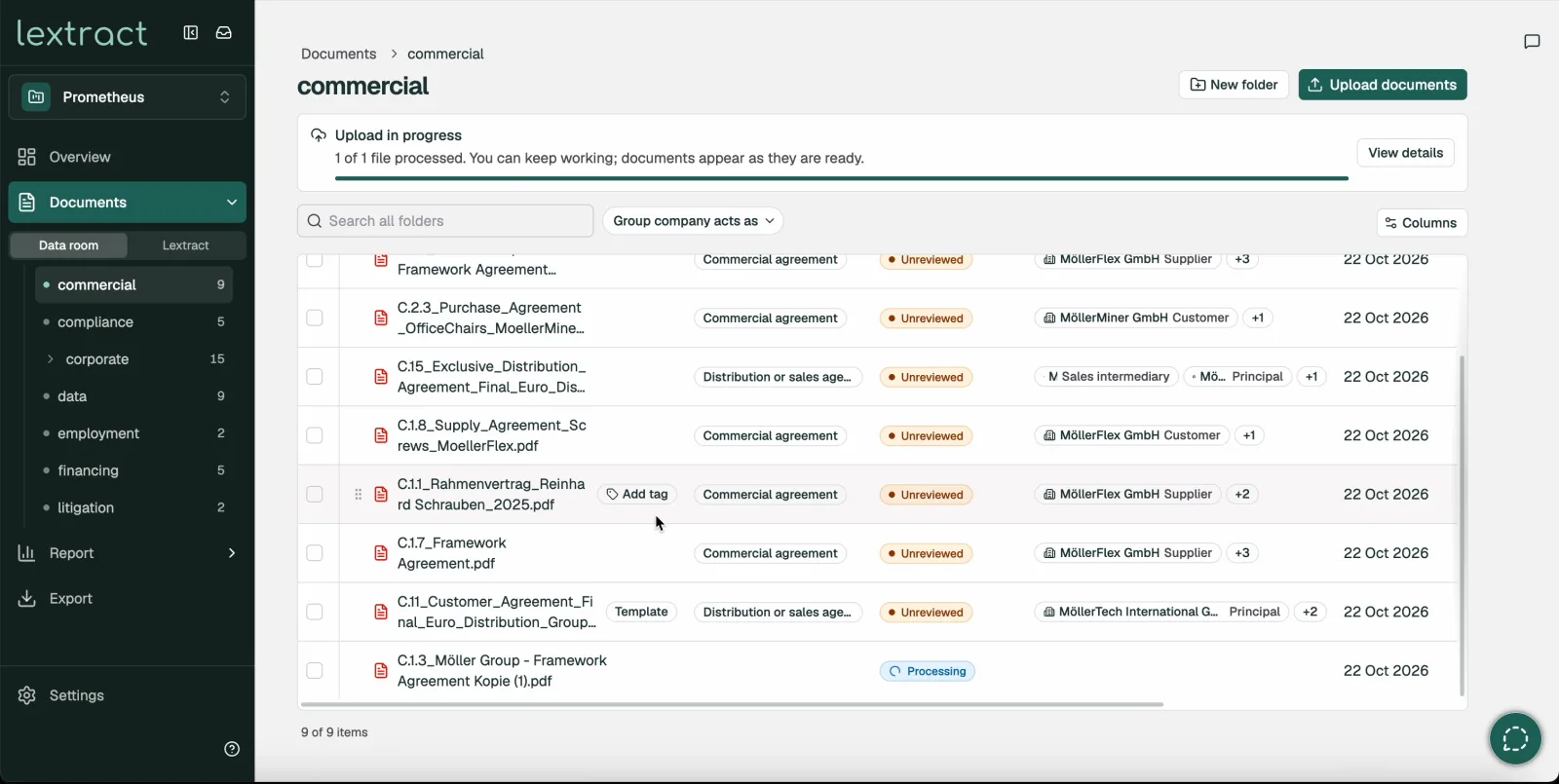Open employment folder
The height and width of the screenshot is (784, 1559).
[134, 433]
